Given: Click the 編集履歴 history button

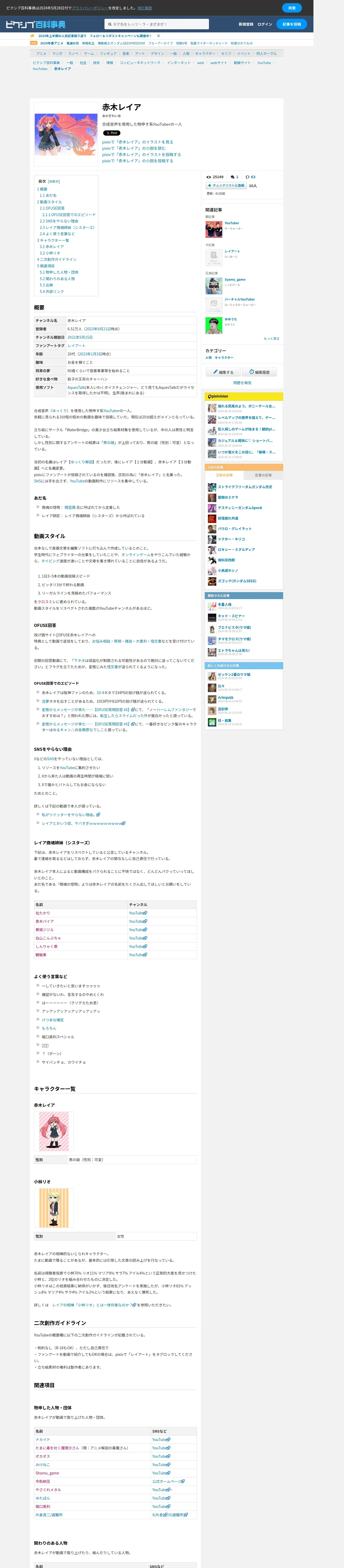Looking at the screenshot, I should [259, 372].
